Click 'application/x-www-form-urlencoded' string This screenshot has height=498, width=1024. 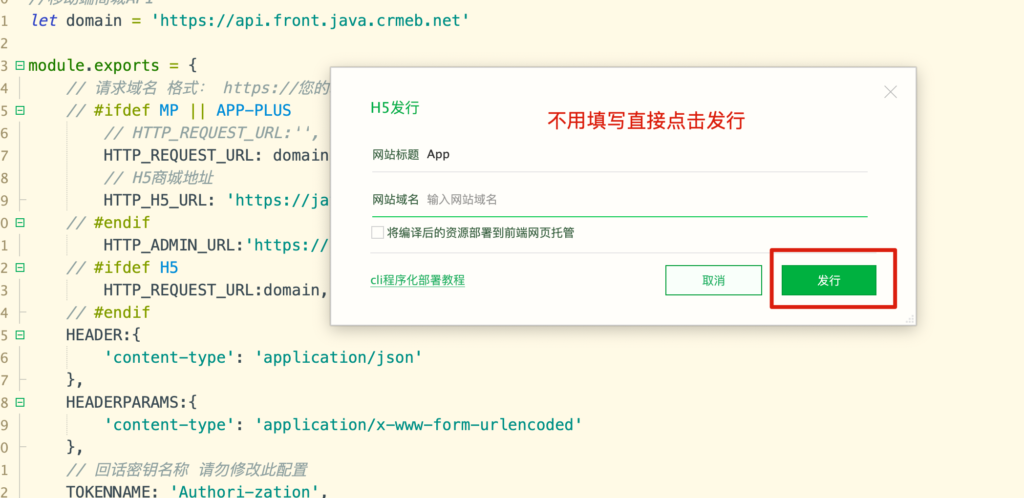pyautogui.click(x=418, y=425)
